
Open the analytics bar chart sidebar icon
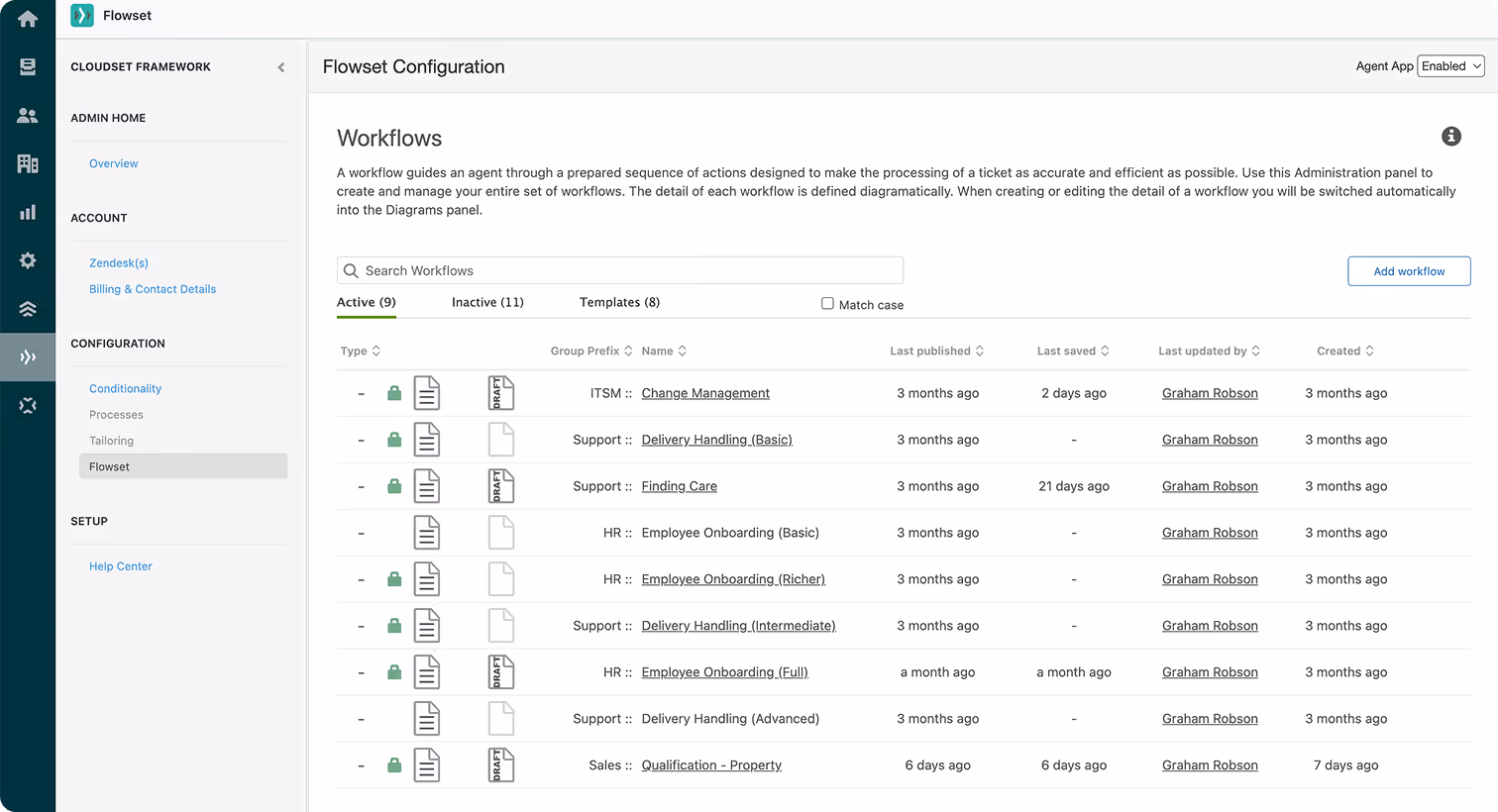(x=27, y=212)
